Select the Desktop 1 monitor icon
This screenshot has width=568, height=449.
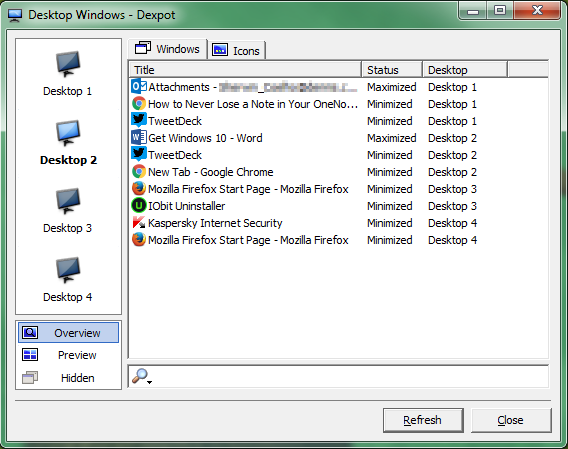[x=68, y=64]
